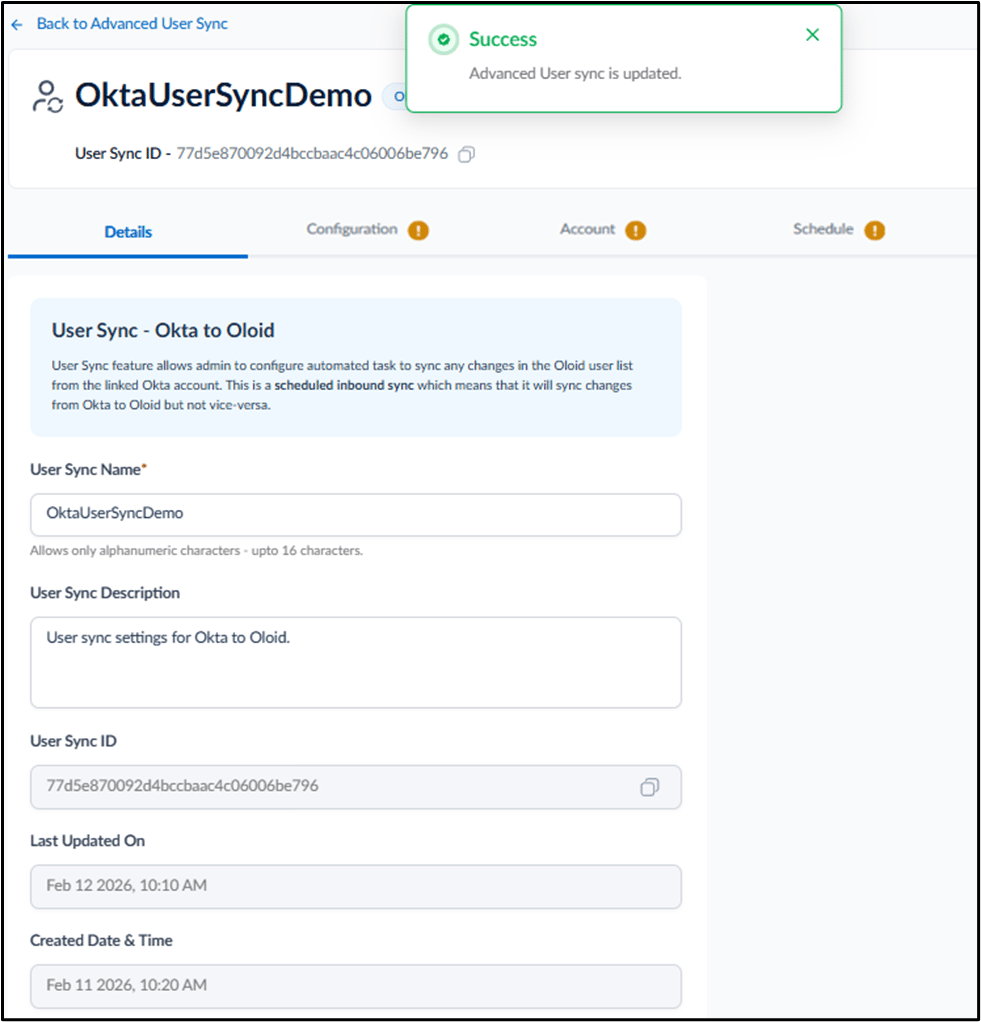Click the green Success checkmark icon
The width and height of the screenshot is (981, 1022).
(x=444, y=40)
